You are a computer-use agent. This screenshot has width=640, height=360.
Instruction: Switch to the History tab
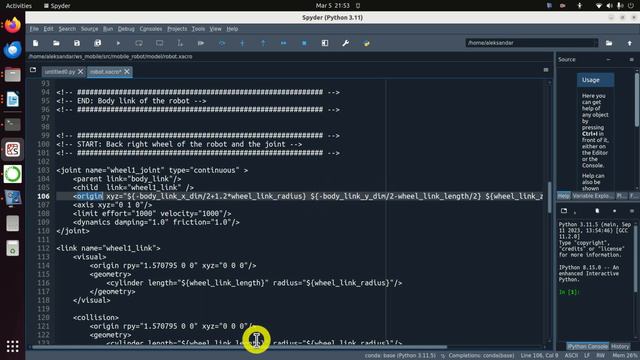point(620,347)
